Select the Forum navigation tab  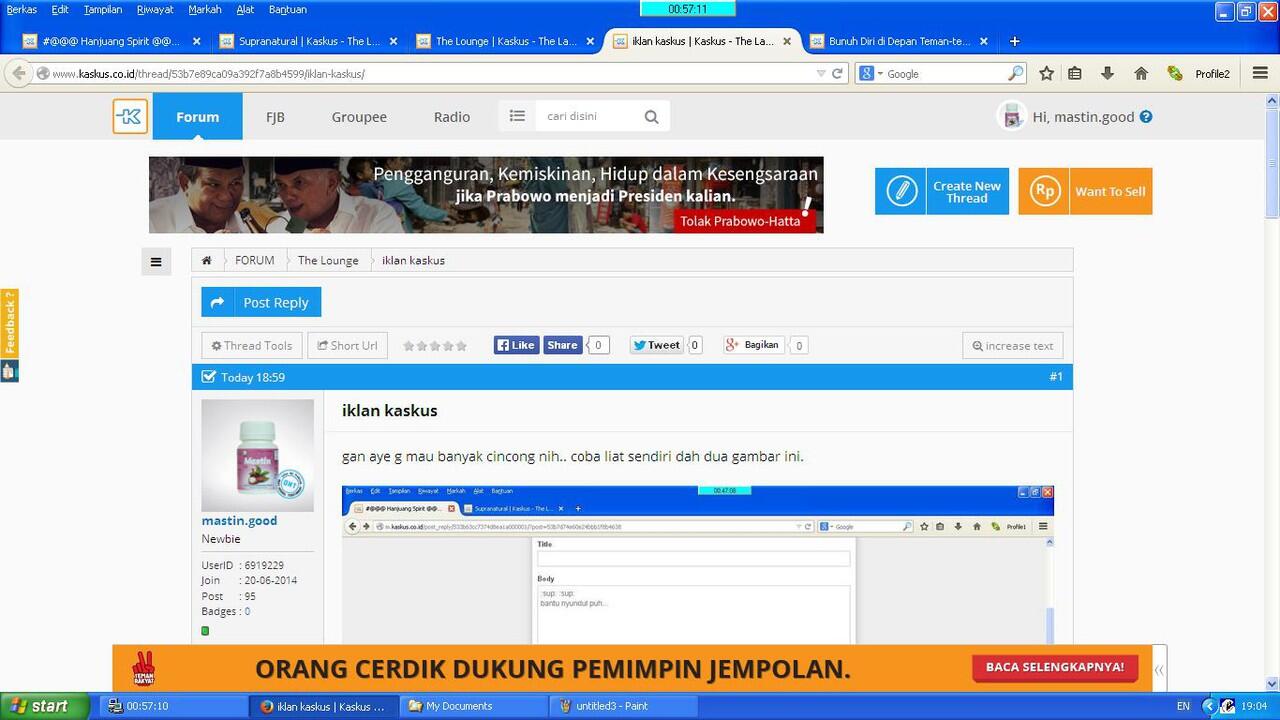(197, 116)
